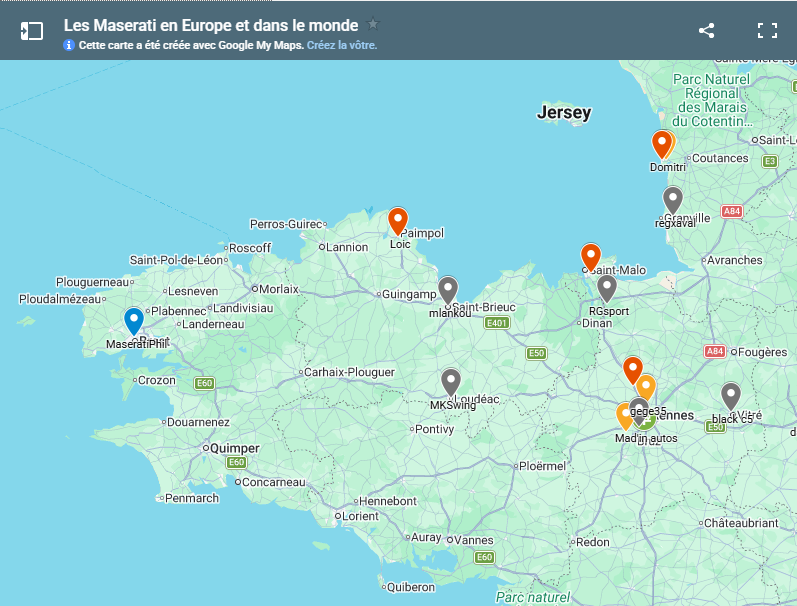Select the orange pin north of Rennes
The height and width of the screenshot is (606, 797).
(x=632, y=369)
